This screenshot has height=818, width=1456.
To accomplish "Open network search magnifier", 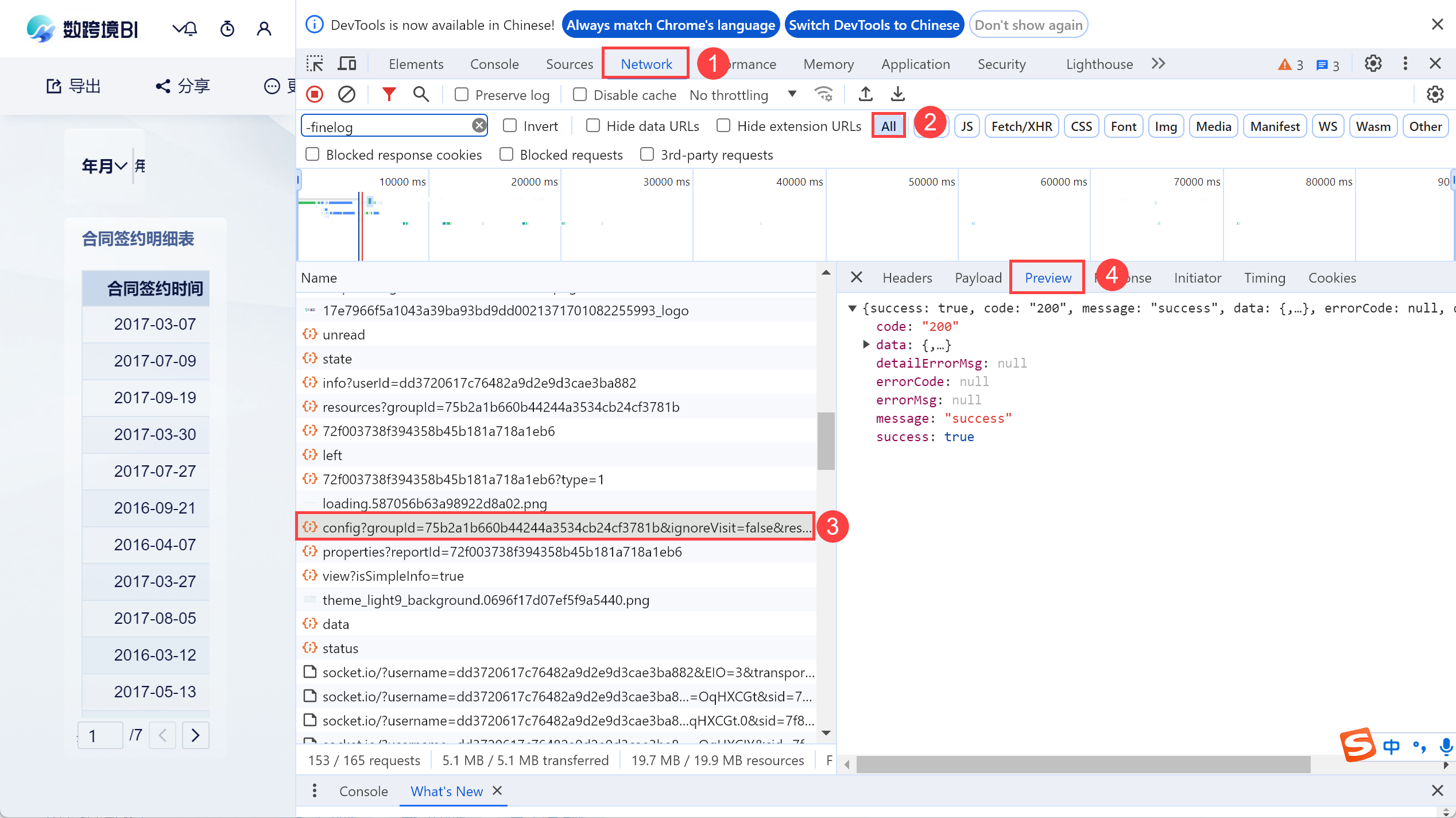I will point(421,94).
